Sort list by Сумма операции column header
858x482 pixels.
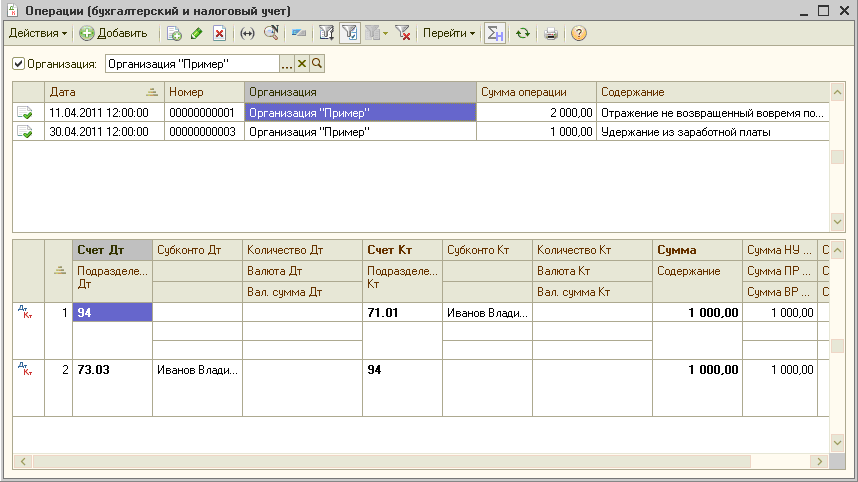click(x=535, y=92)
